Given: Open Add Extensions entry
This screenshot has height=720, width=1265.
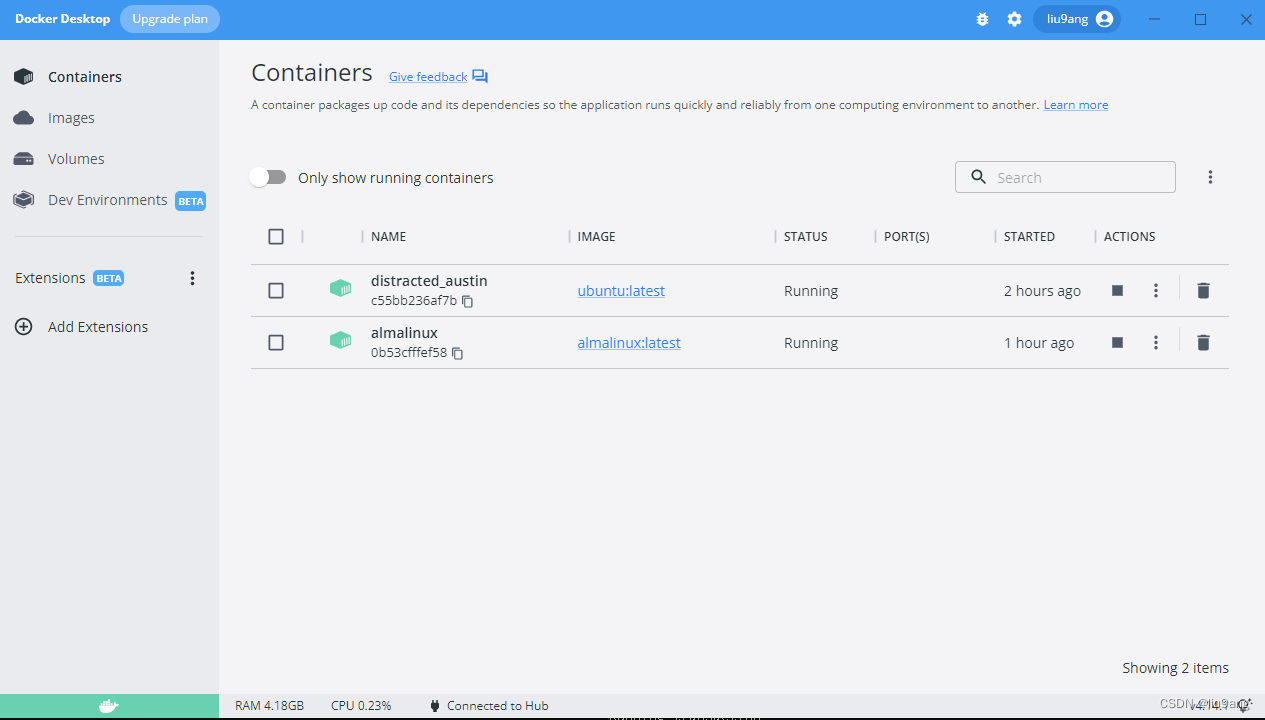Looking at the screenshot, I should coord(98,327).
